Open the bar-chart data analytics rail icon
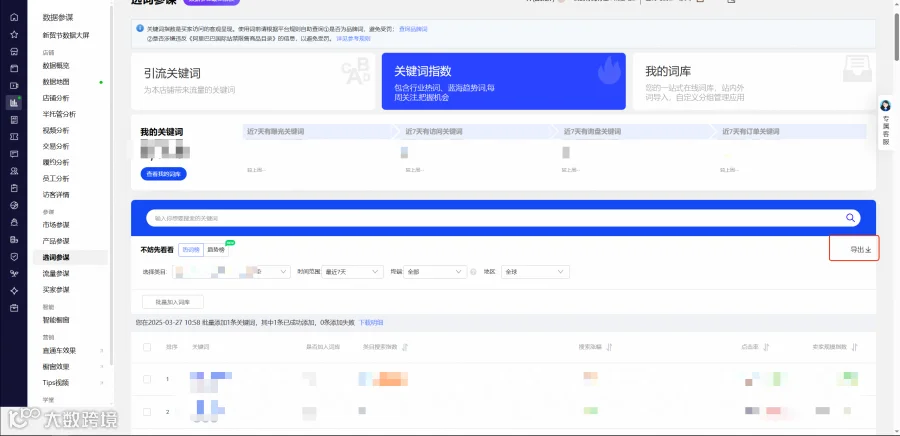Image resolution: width=900 pixels, height=436 pixels. [x=14, y=103]
